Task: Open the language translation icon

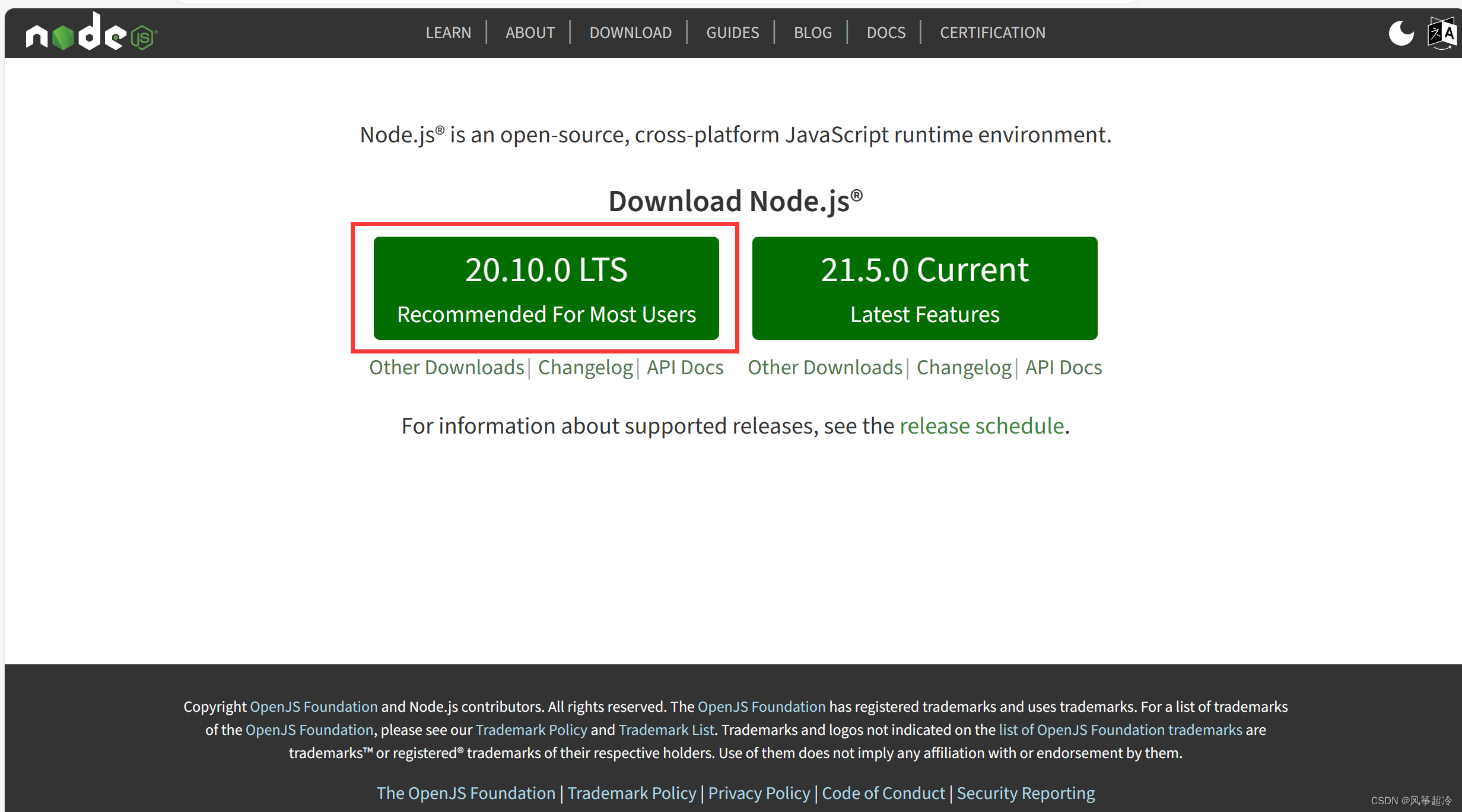Action: click(1442, 33)
